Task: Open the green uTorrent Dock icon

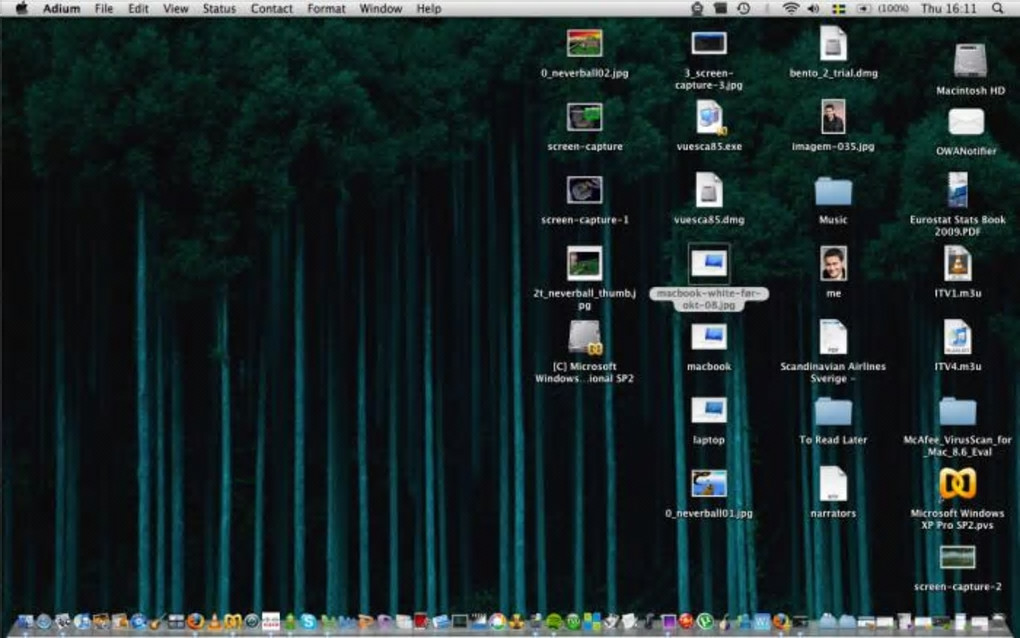Action: pos(704,622)
